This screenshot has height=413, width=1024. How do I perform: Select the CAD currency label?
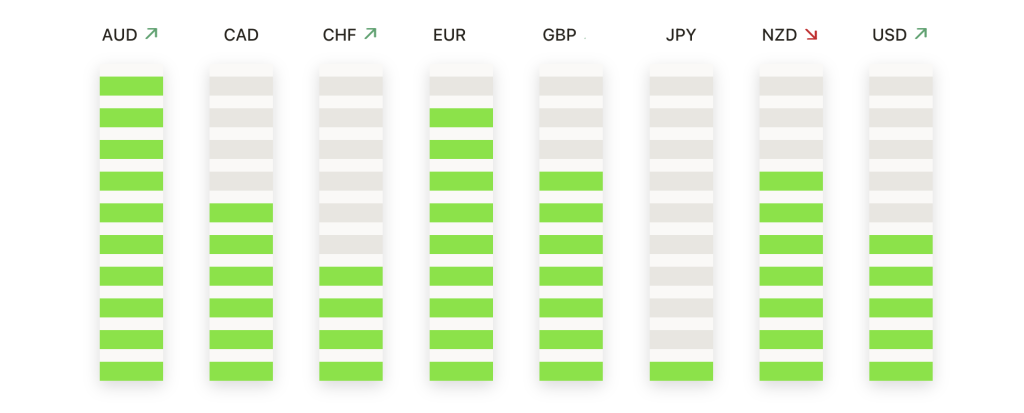tap(241, 36)
